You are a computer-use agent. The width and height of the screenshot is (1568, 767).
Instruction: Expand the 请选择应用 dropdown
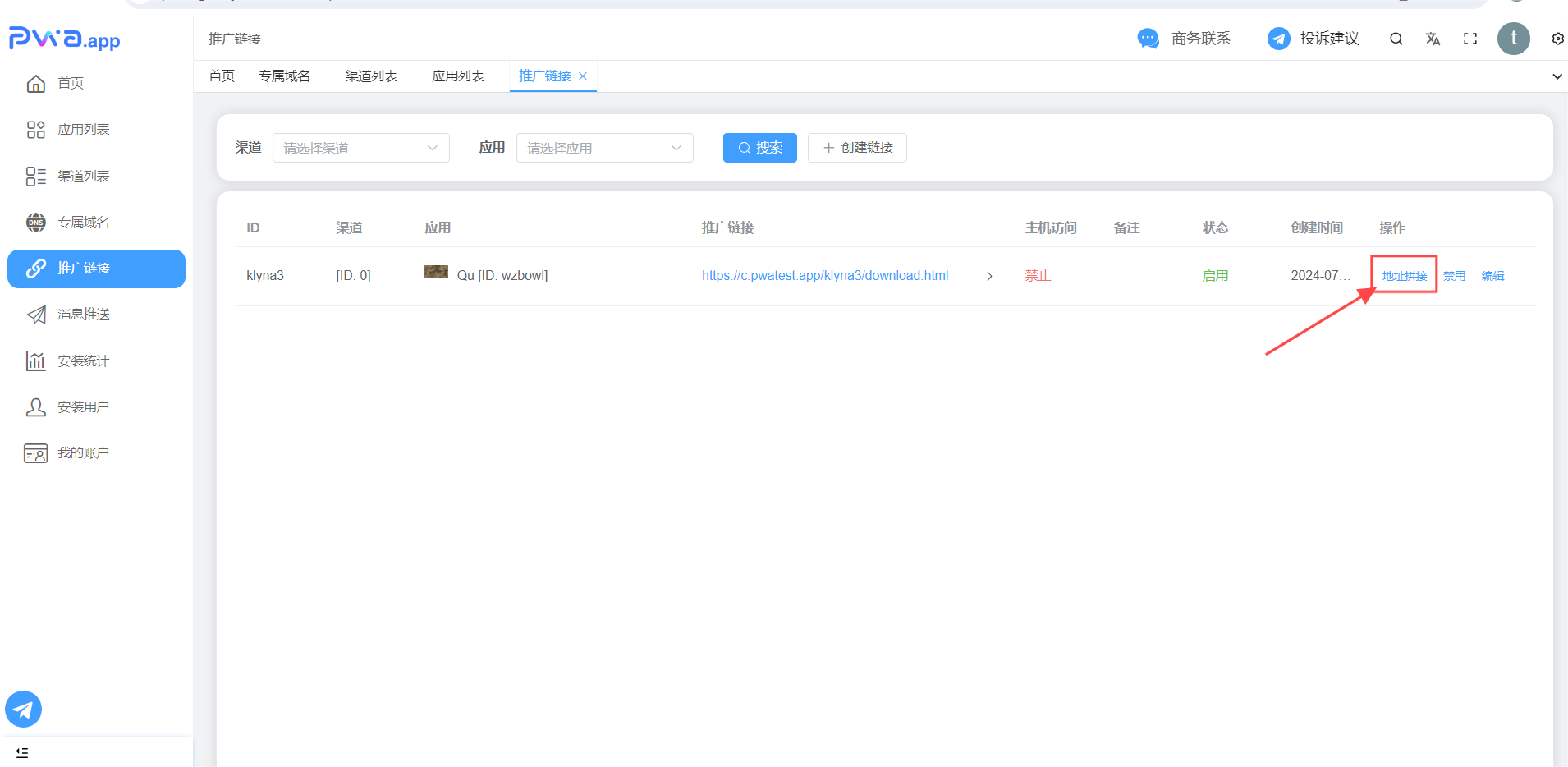click(x=604, y=148)
